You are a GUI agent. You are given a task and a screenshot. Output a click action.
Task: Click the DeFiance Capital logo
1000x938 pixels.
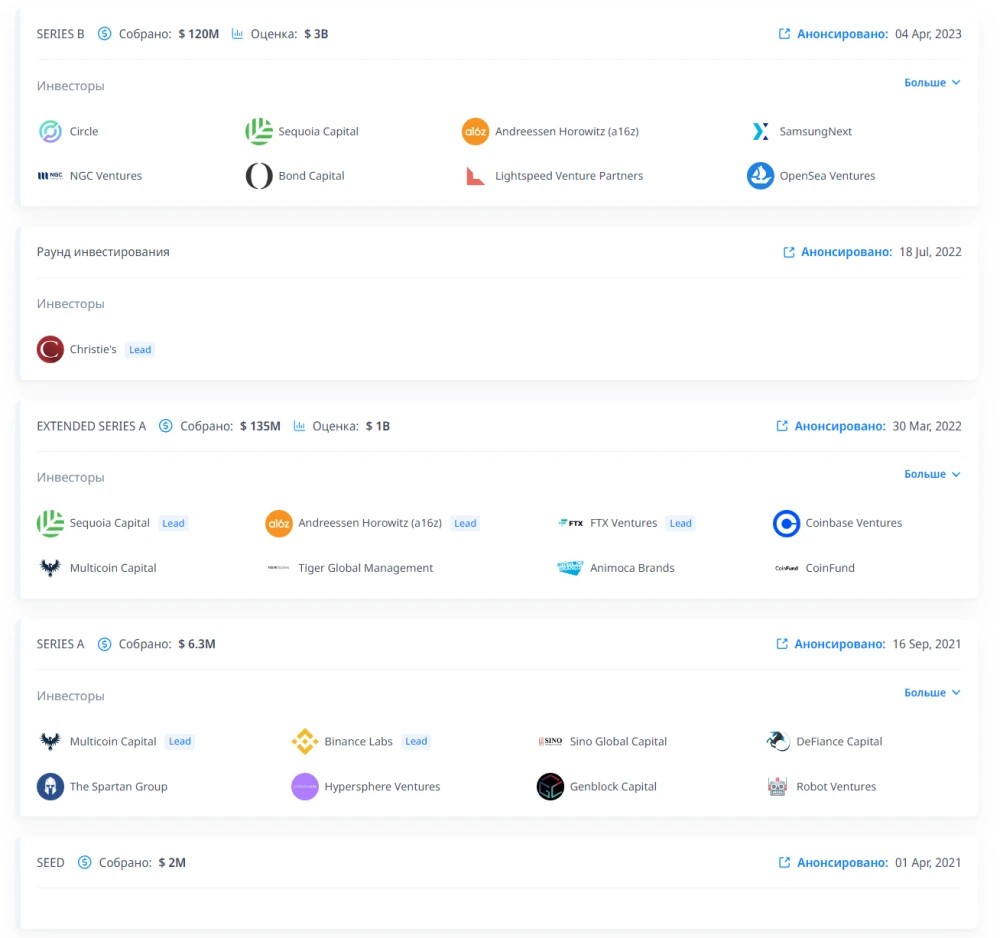click(777, 742)
